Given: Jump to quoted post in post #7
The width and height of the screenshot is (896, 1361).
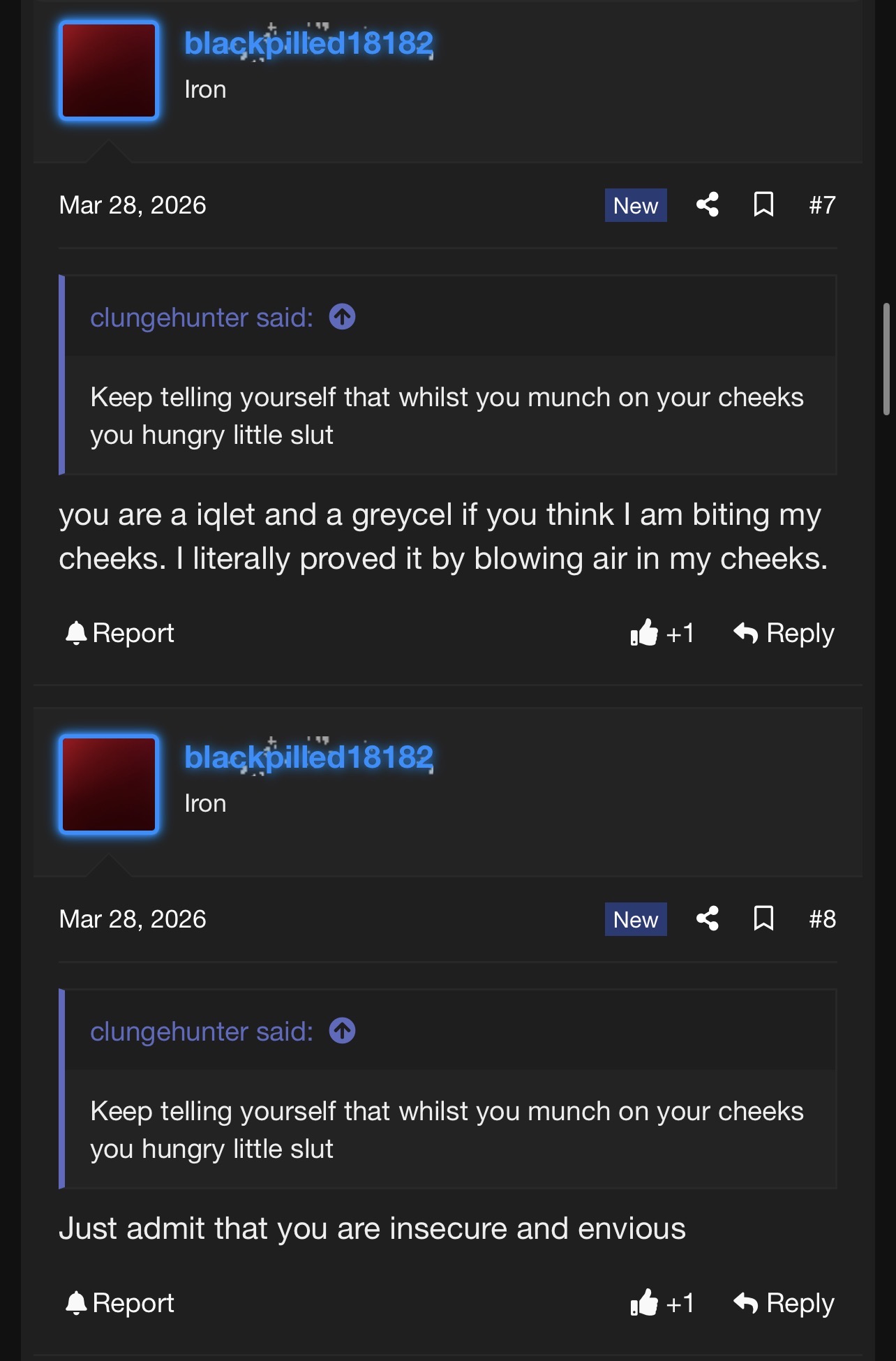Looking at the screenshot, I should 342,317.
